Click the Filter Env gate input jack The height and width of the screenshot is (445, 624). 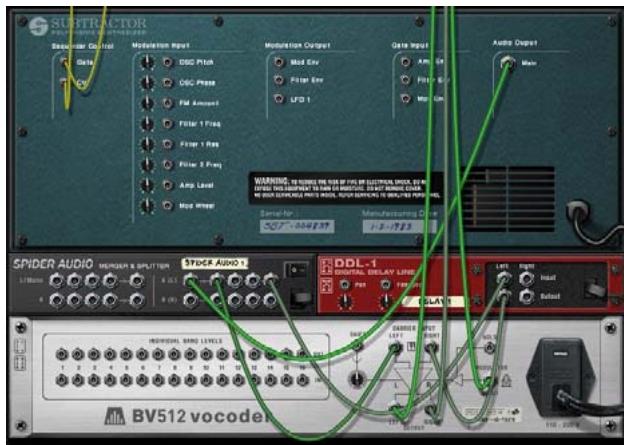point(406,80)
